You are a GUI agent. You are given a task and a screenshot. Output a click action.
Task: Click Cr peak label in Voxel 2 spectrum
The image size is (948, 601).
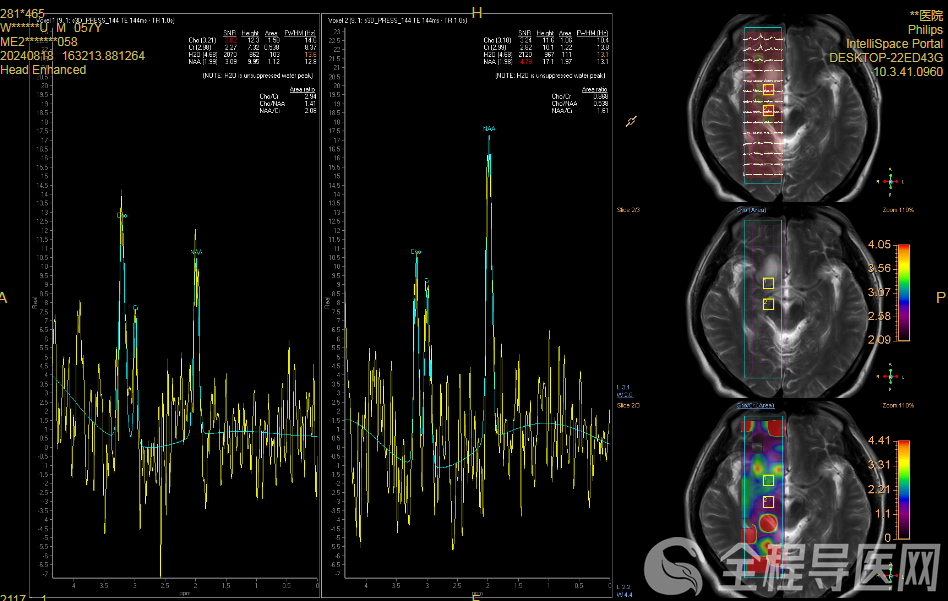[x=427, y=281]
